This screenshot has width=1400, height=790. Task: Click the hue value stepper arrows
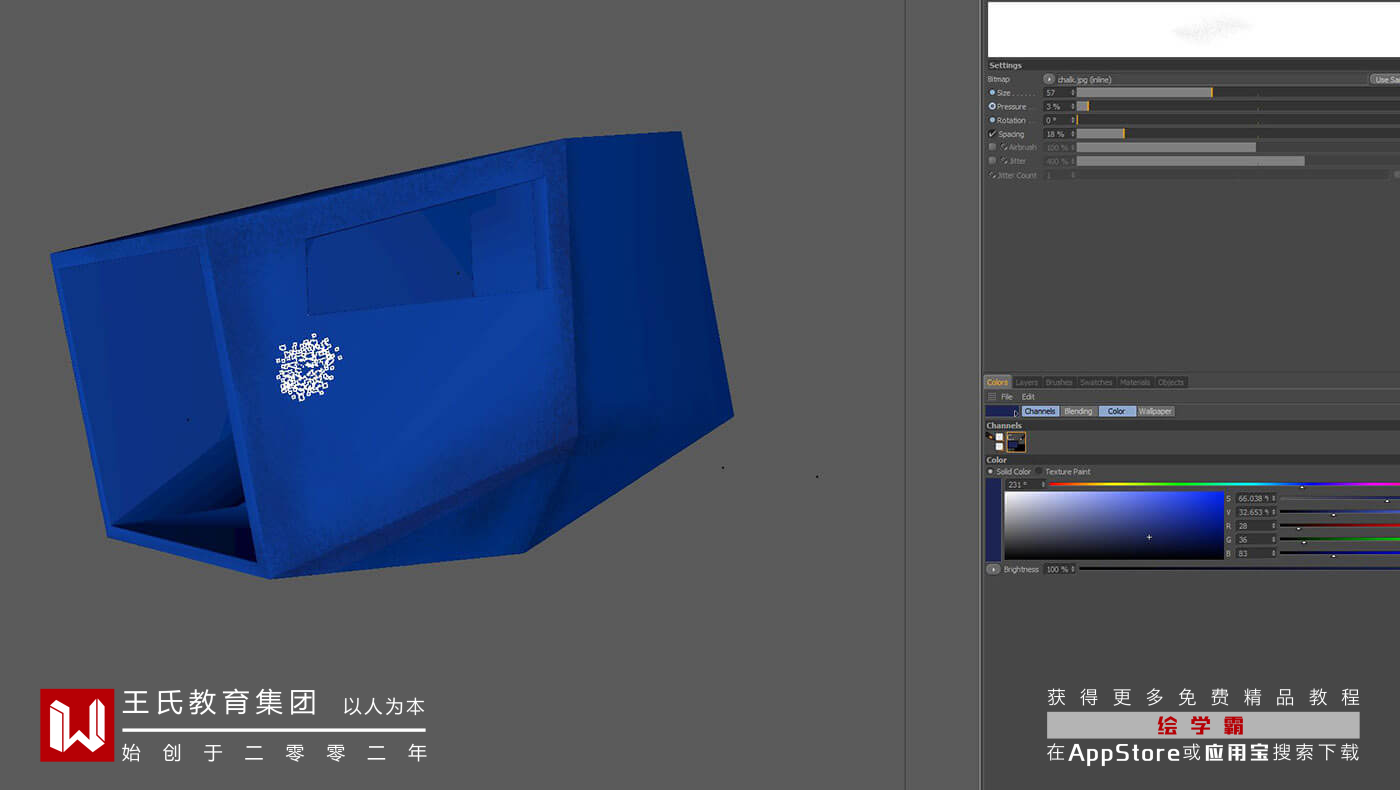1043,484
